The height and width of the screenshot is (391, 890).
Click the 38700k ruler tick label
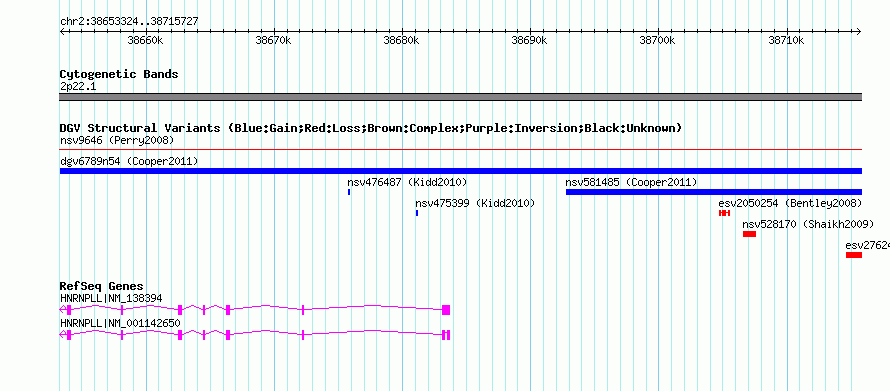coord(658,41)
